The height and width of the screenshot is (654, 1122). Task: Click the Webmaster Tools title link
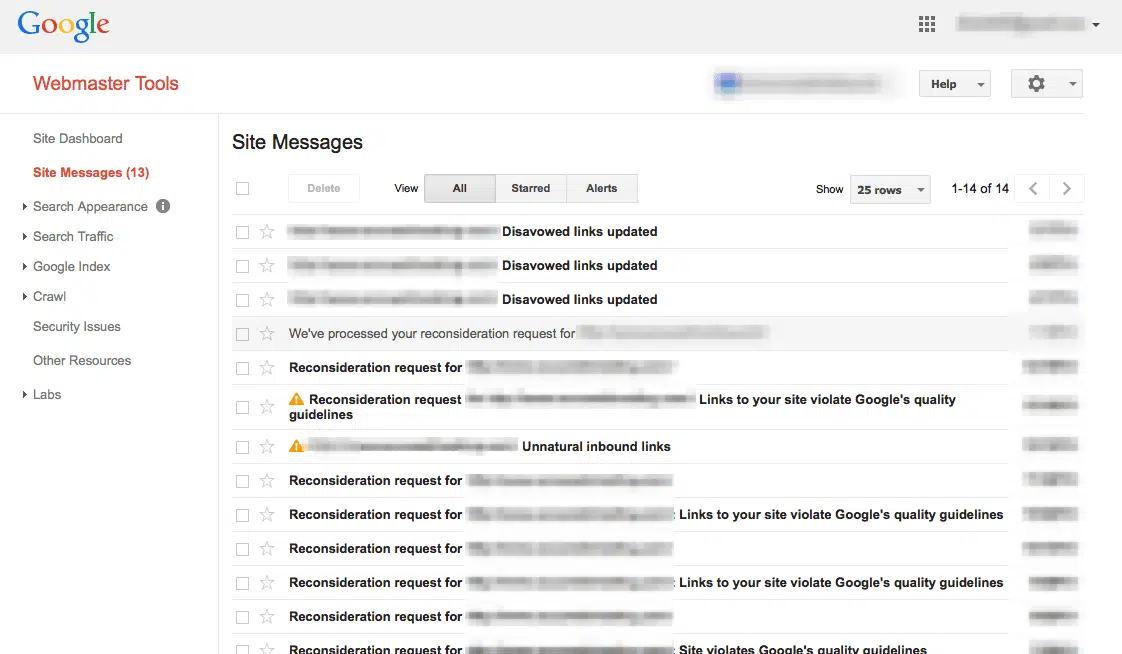pos(106,83)
